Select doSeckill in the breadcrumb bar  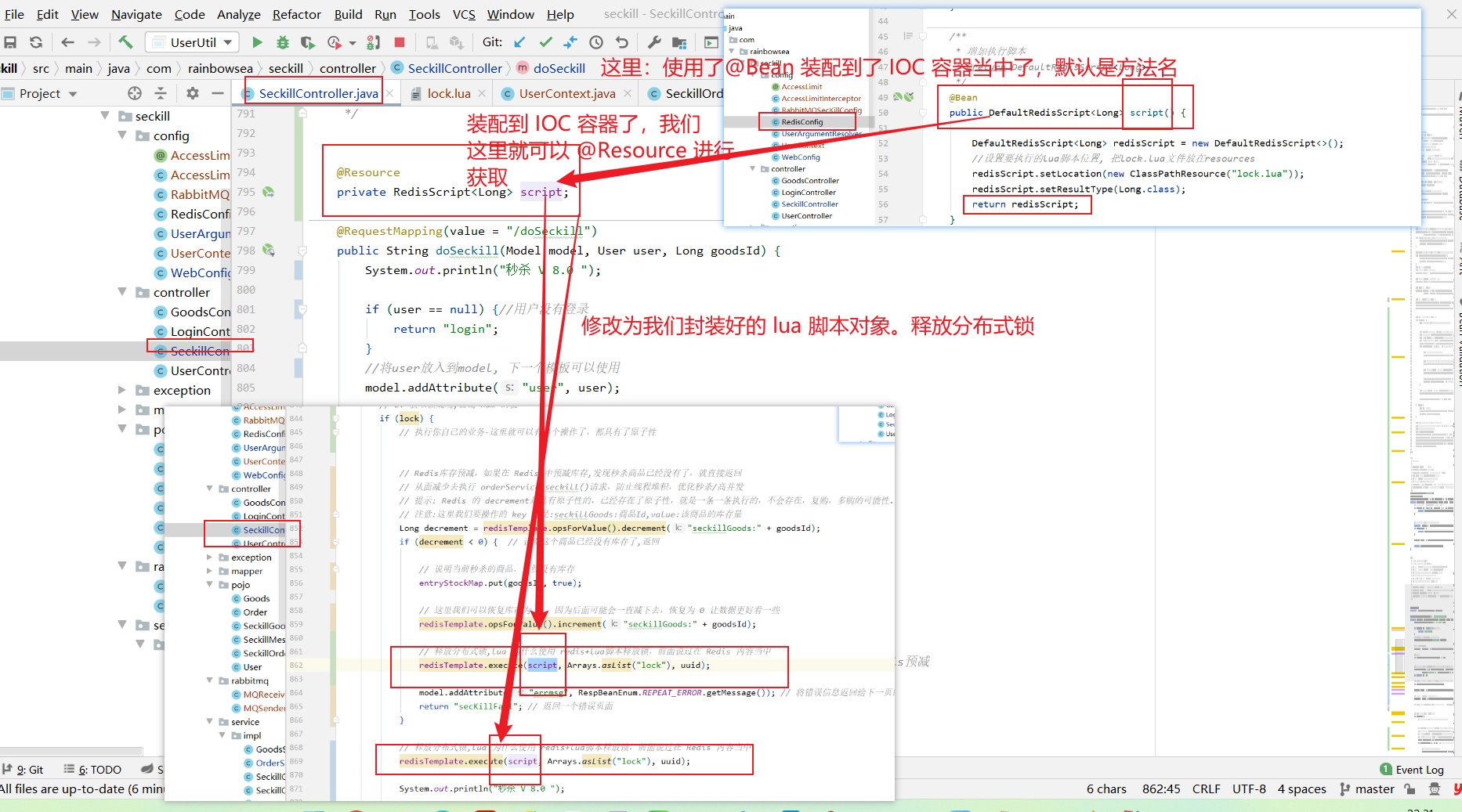click(560, 68)
